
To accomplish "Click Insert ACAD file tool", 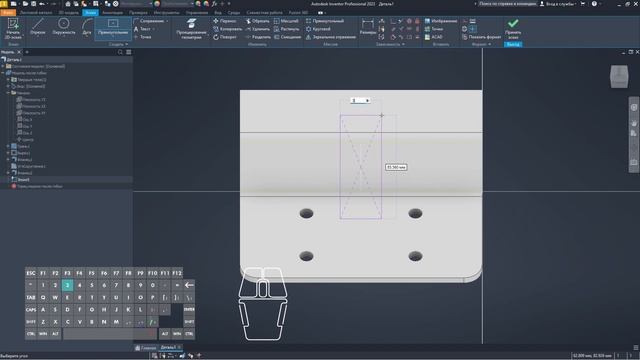I will pyautogui.click(x=434, y=37).
